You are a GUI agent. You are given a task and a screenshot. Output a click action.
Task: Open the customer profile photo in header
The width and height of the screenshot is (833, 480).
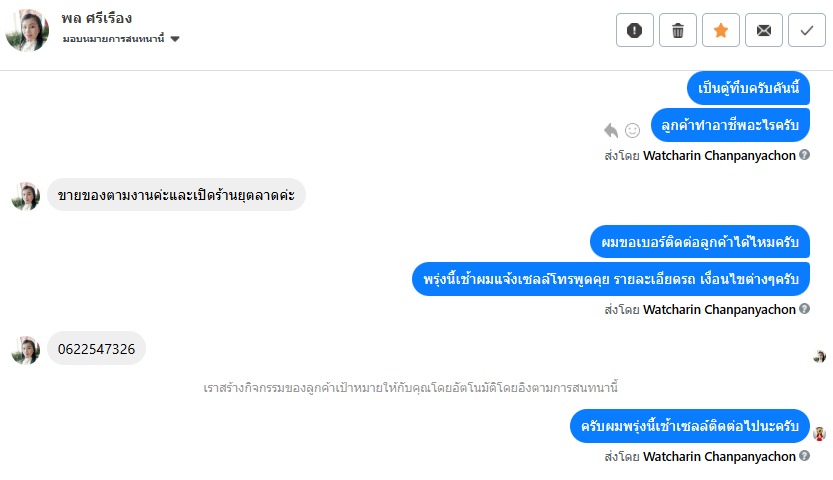point(27,30)
